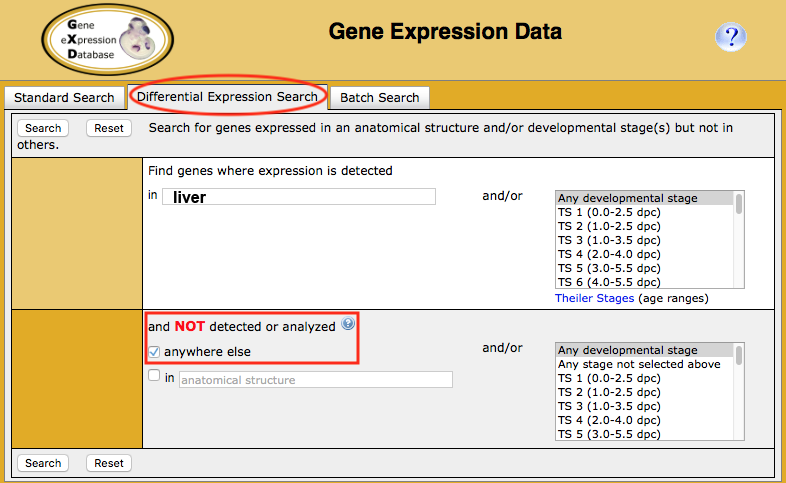This screenshot has height=483, width=786.
Task: Select TS 6 (4.0-5.5 dpc) in upper list
Action: coord(644,282)
